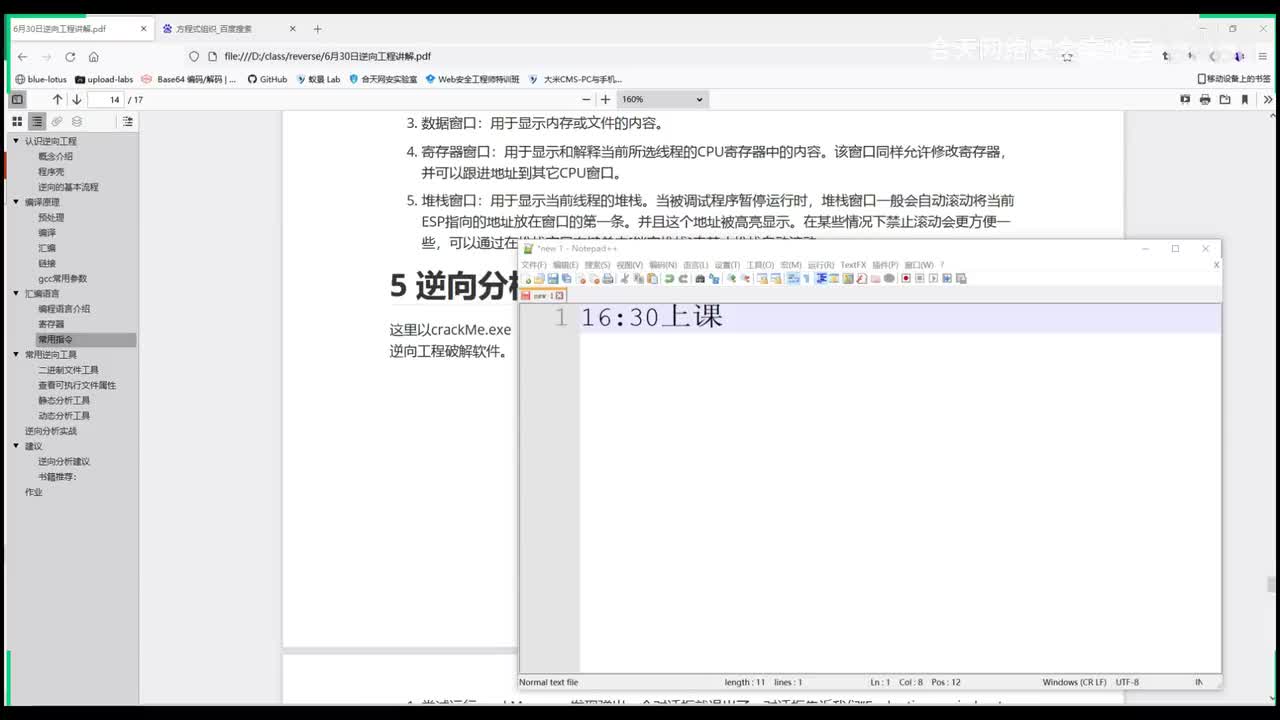
Task: Open outline entry 逆向分析实战
Action: click(50, 431)
